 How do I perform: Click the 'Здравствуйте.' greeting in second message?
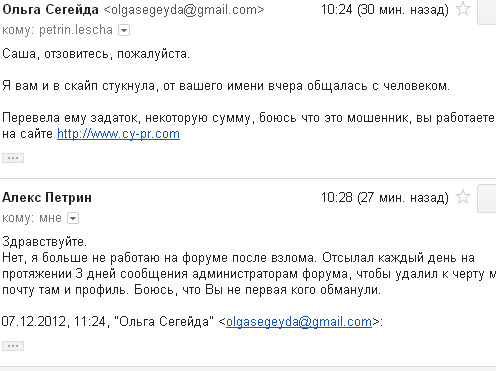click(44, 242)
